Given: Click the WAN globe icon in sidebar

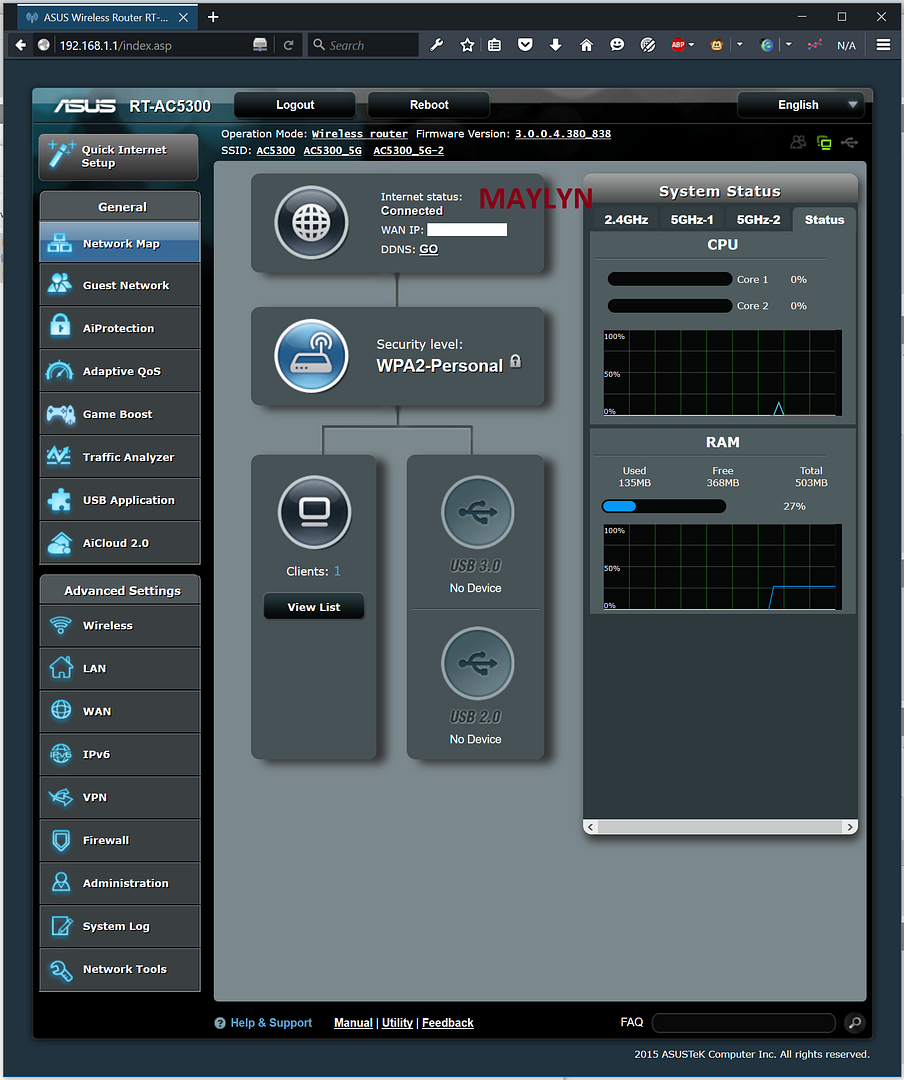Looking at the screenshot, I should [61, 710].
